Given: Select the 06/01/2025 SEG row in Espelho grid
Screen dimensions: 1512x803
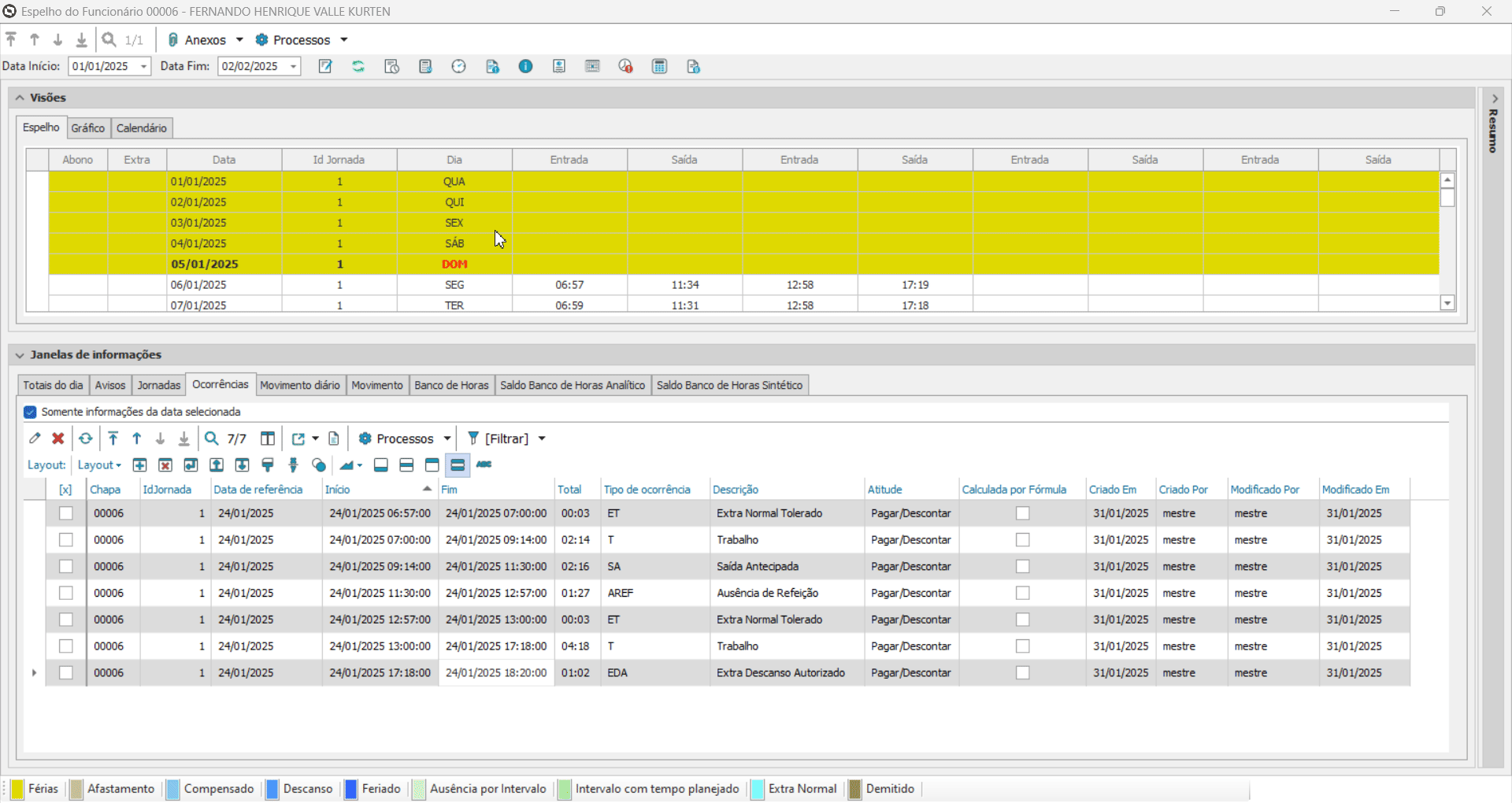Looking at the screenshot, I should tap(743, 285).
